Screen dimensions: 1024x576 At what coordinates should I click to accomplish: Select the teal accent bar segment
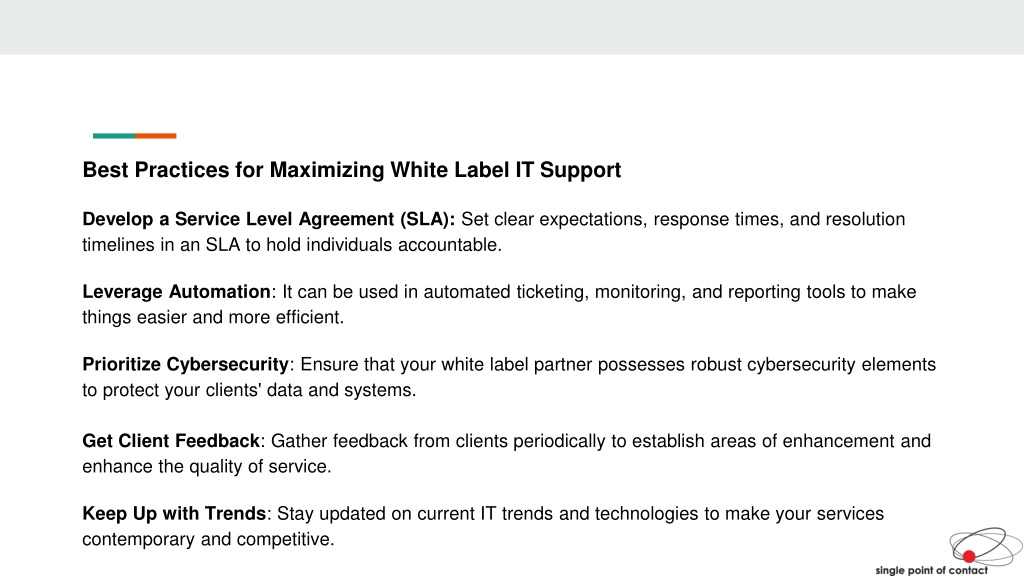coord(114,136)
